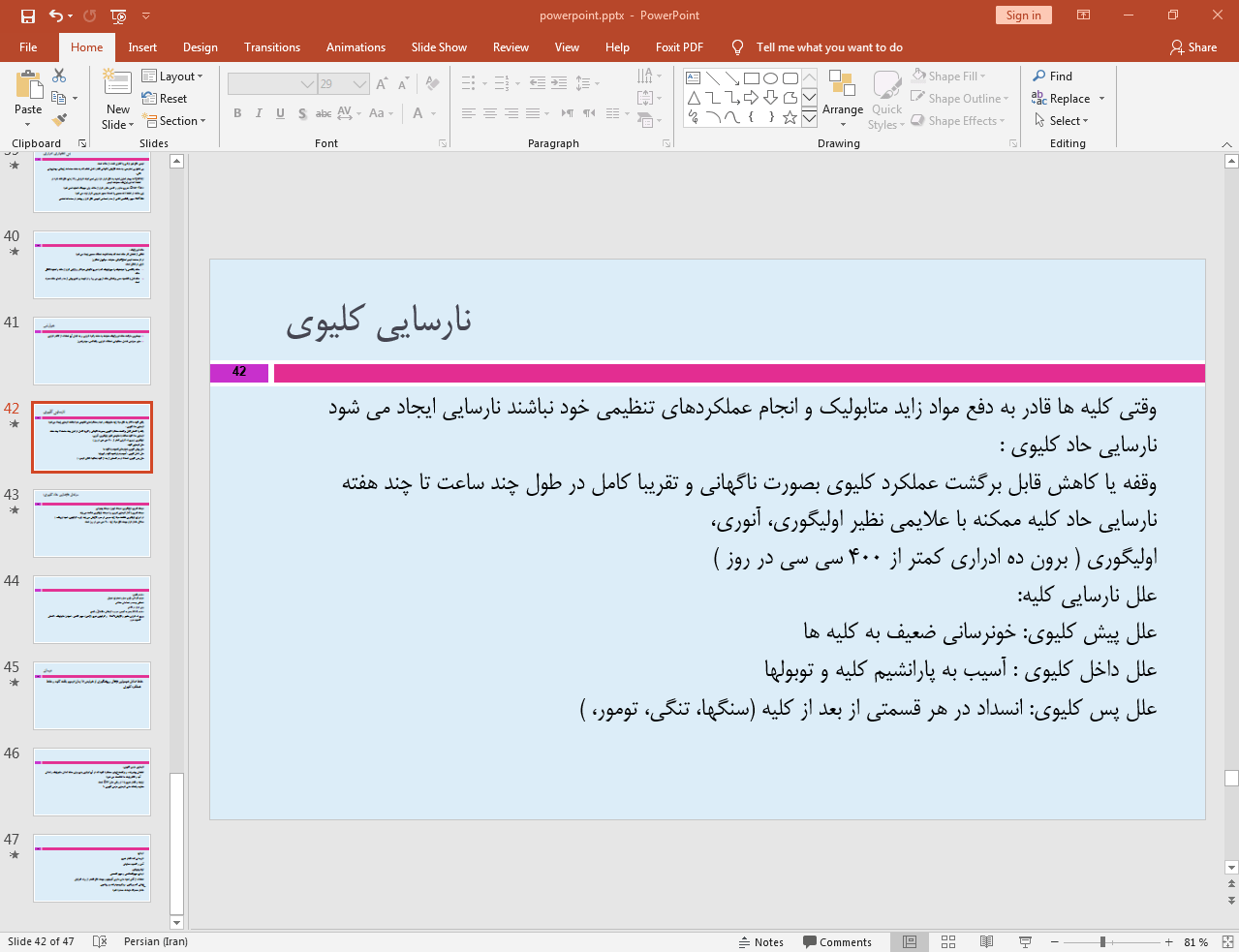This screenshot has width=1239, height=952.
Task: Click the Sign in button
Action: click(x=1023, y=15)
